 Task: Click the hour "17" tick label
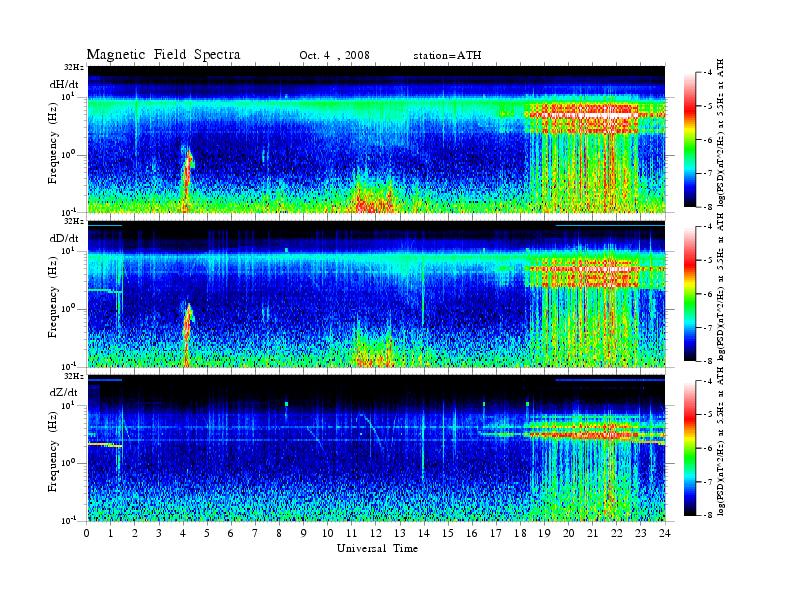pyautogui.click(x=496, y=534)
